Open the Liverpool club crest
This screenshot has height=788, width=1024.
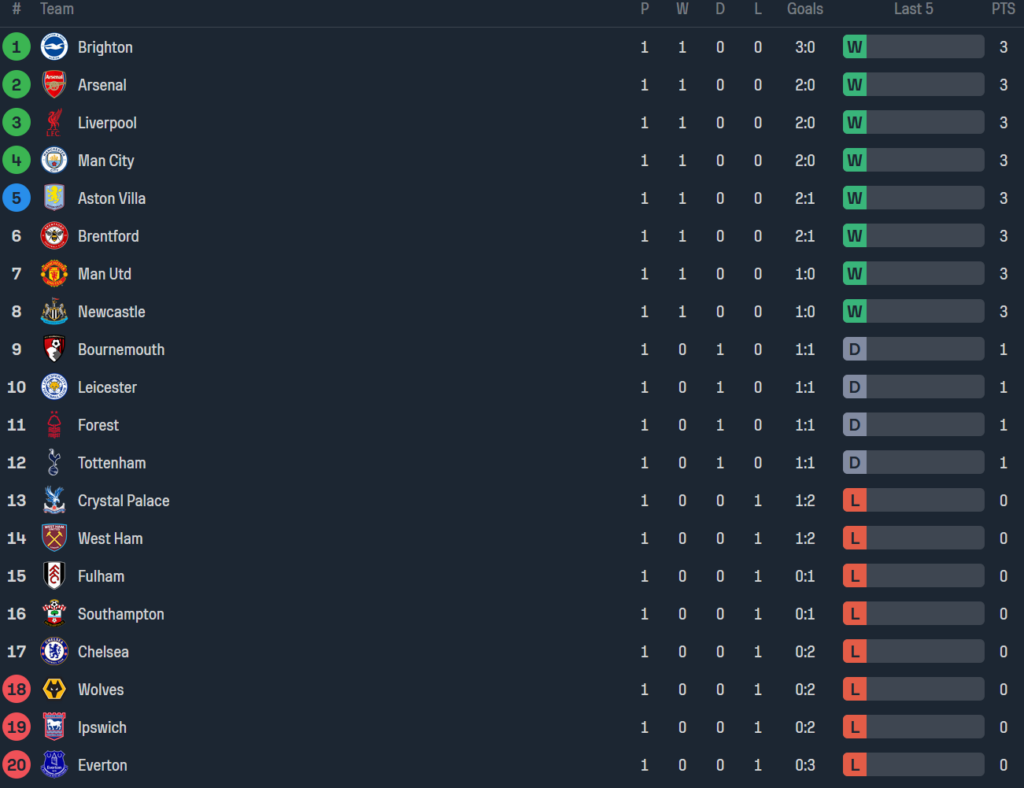pyautogui.click(x=54, y=123)
